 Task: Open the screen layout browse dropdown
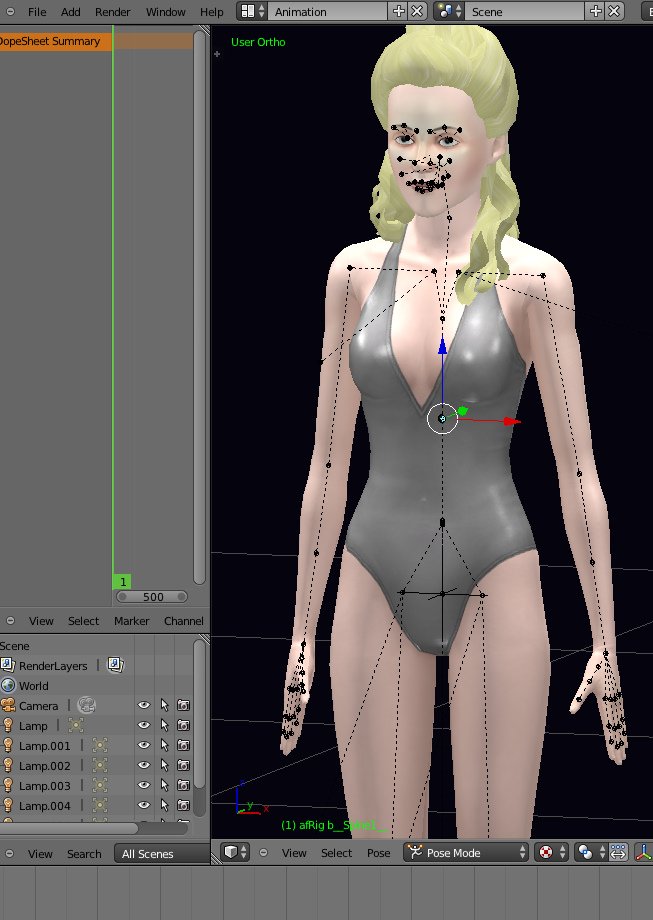point(253,11)
